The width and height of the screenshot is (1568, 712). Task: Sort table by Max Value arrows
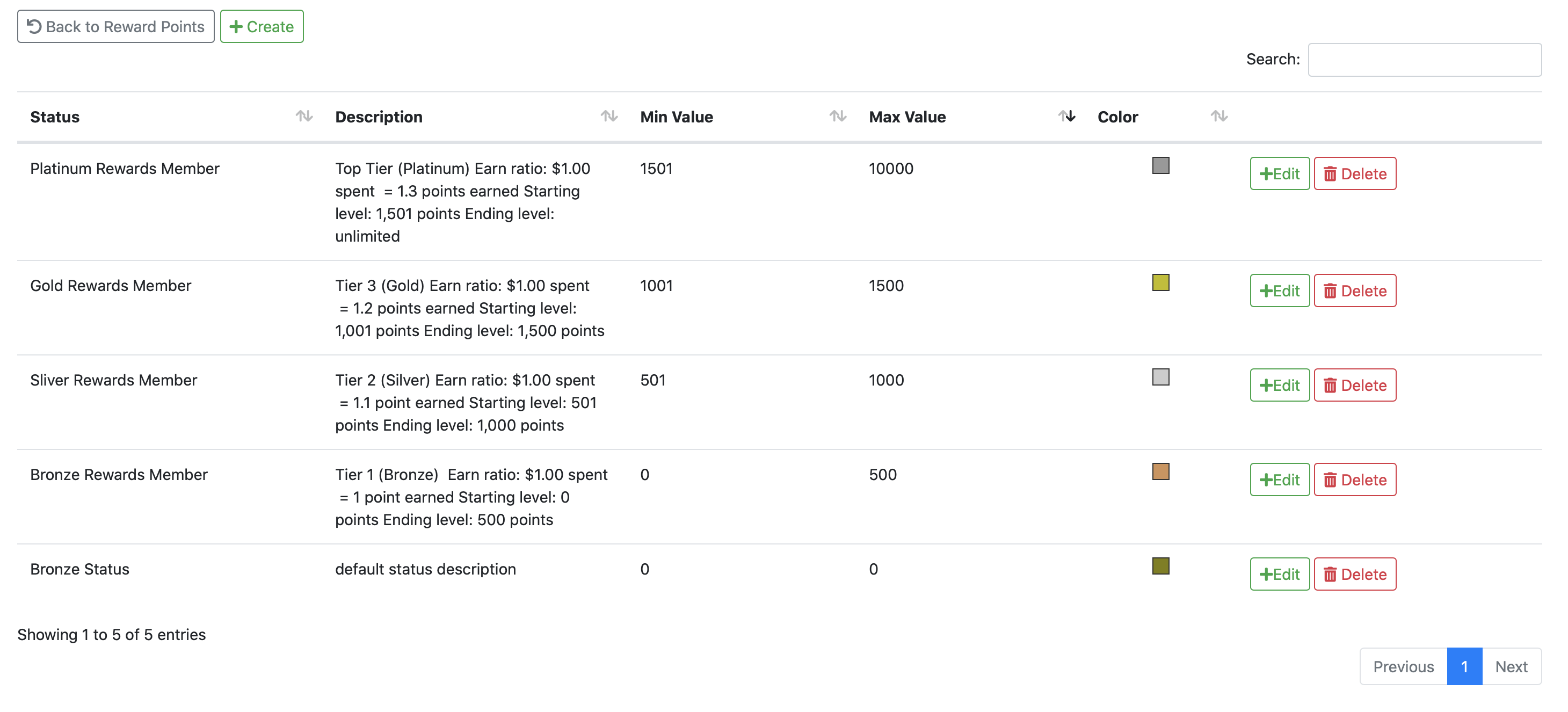point(1066,115)
